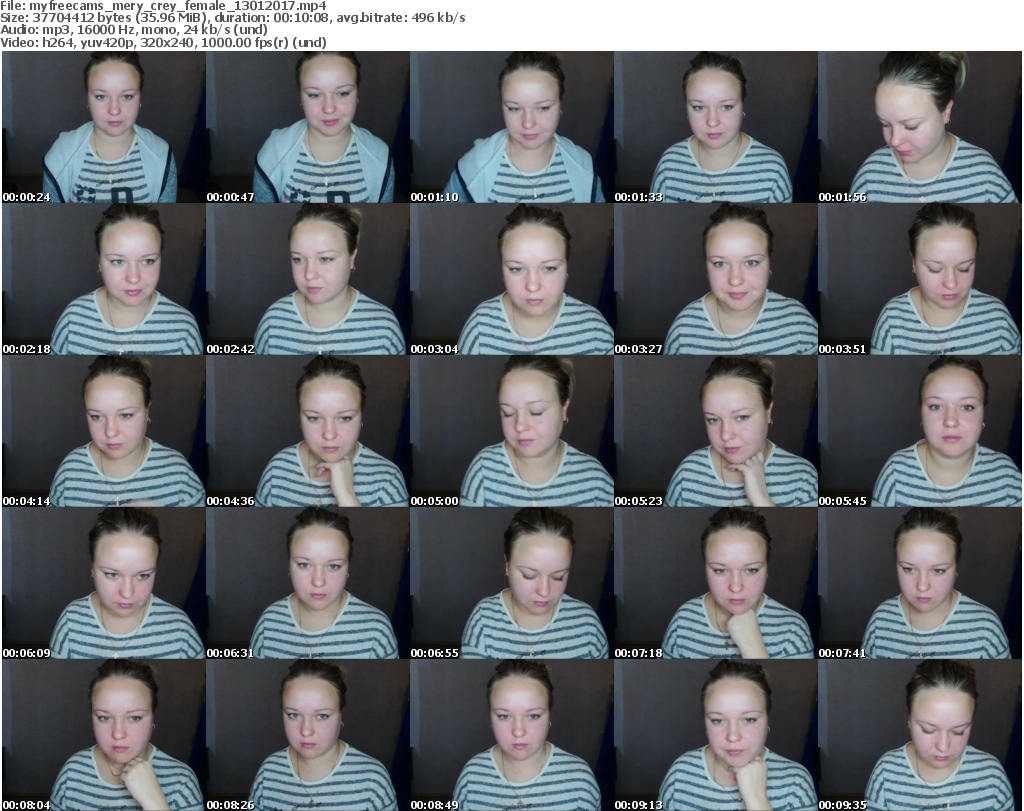Select the thumbnail stamped 00:00:24
This screenshot has height=811, width=1024.
[104, 127]
